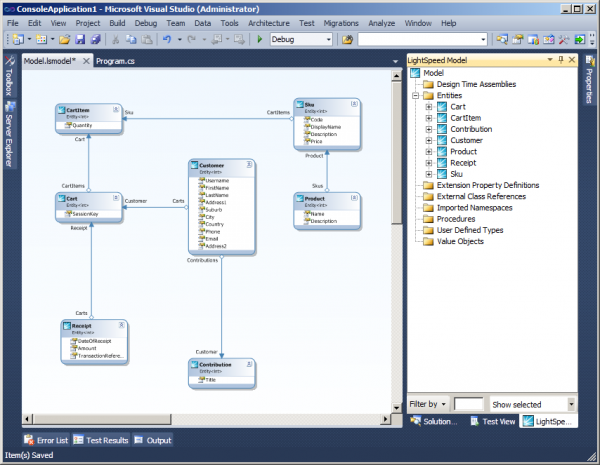This screenshot has width=600, height=465.
Task: Switch to Test View tab
Action: click(493, 421)
